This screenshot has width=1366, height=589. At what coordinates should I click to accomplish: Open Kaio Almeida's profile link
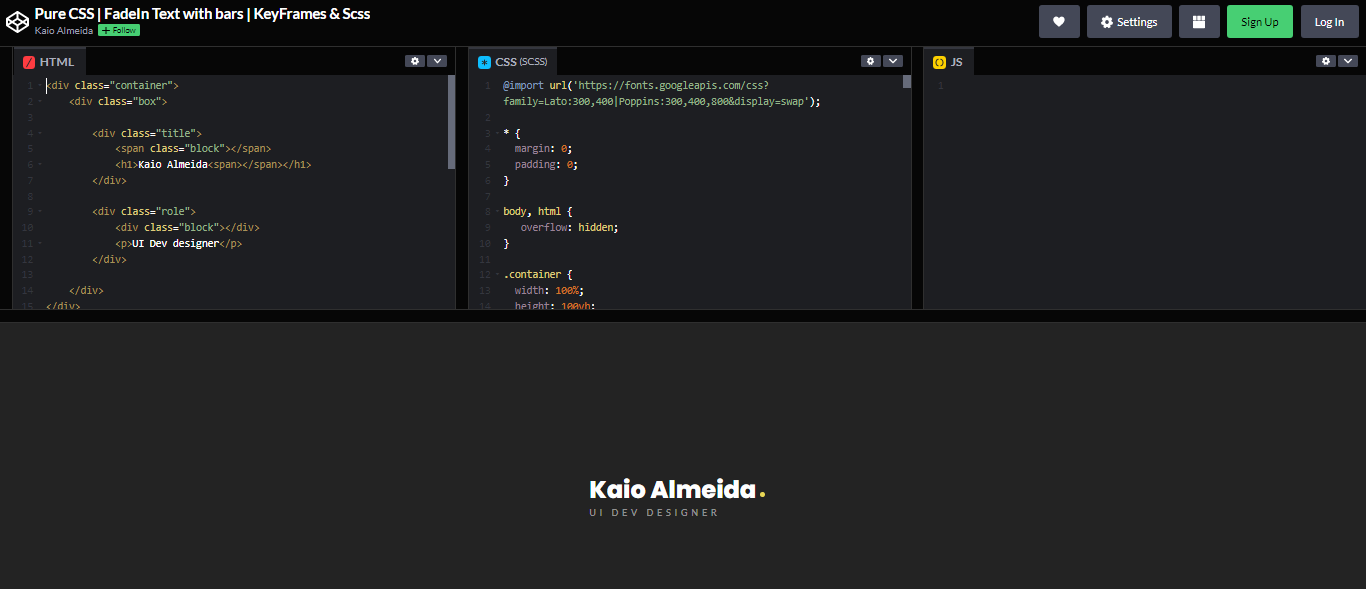click(x=62, y=30)
